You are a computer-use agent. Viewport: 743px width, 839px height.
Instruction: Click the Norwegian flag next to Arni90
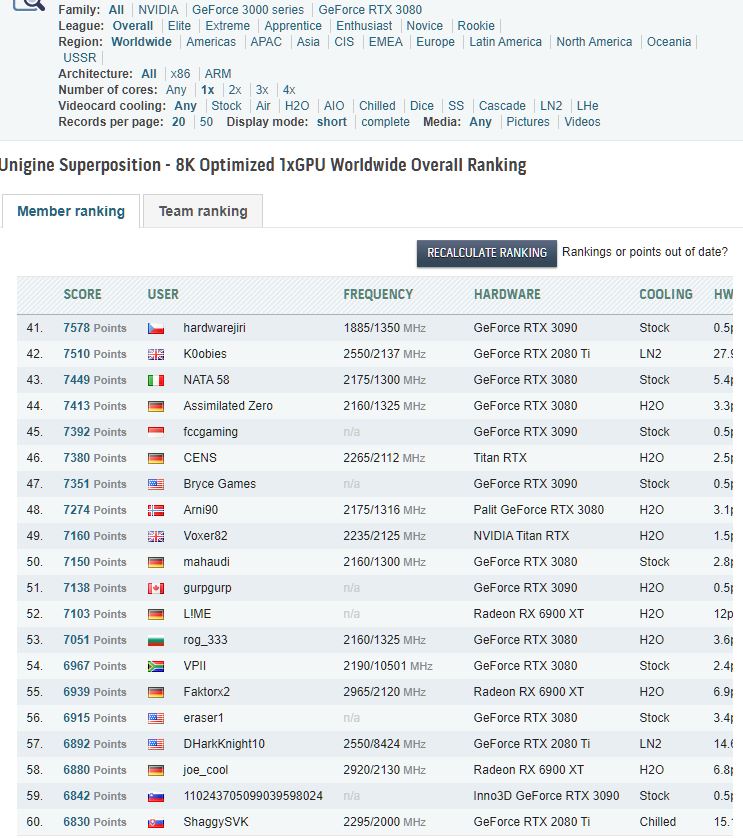point(156,510)
